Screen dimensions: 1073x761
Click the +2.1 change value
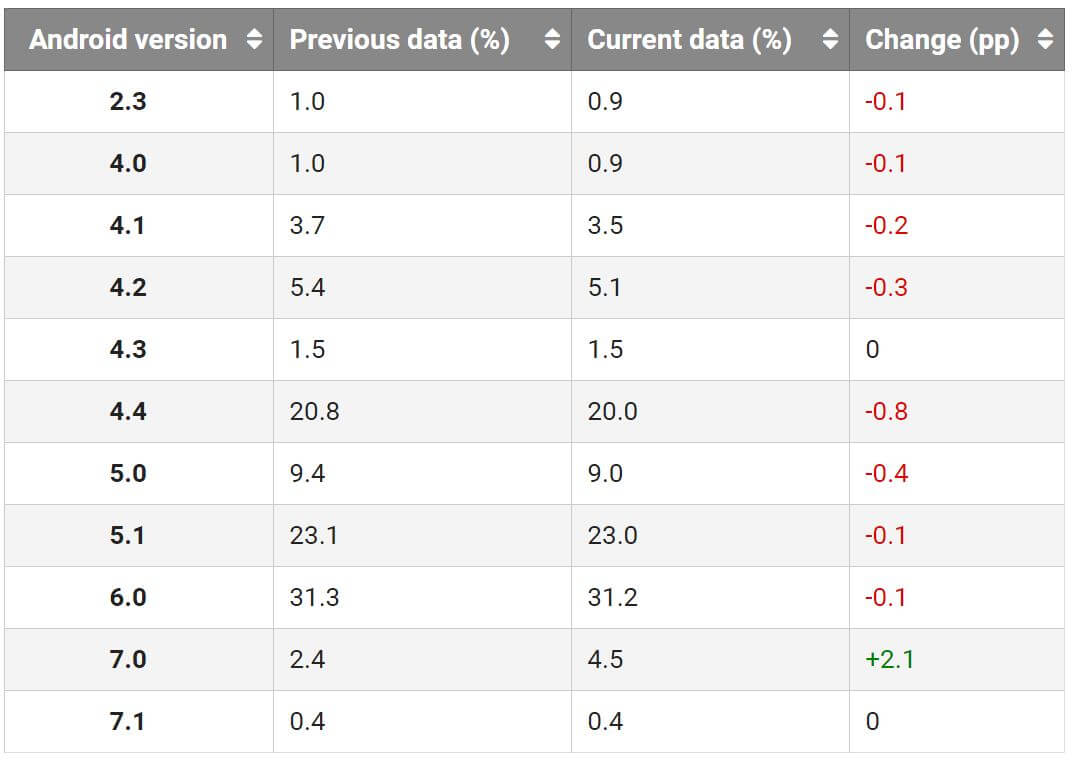[x=889, y=660]
